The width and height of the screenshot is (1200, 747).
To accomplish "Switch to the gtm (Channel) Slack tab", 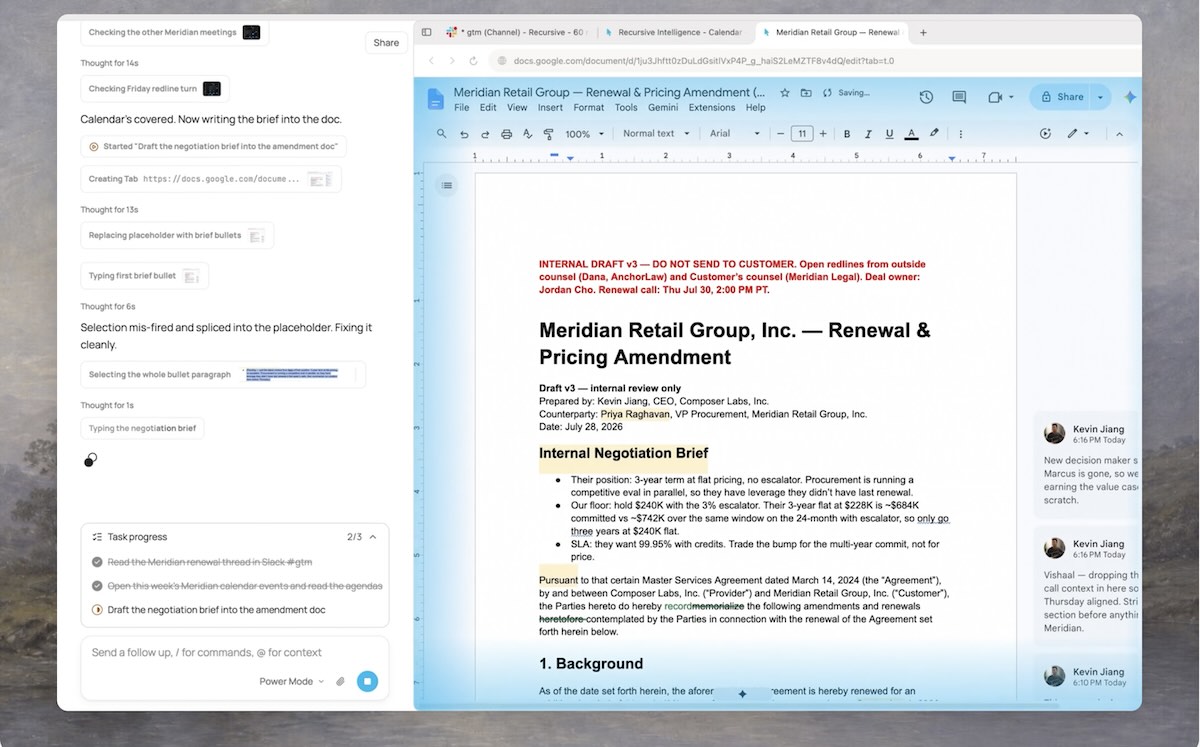I will point(518,32).
